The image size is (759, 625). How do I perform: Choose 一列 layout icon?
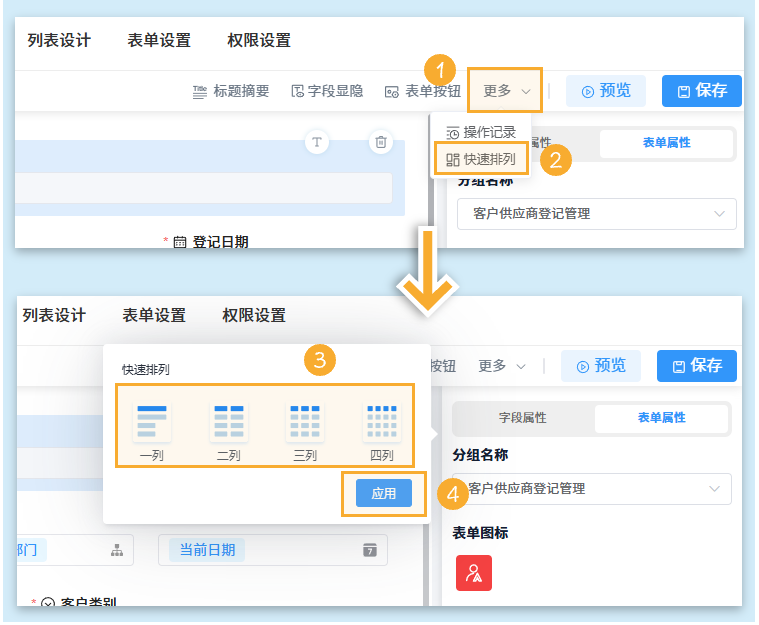click(x=152, y=421)
